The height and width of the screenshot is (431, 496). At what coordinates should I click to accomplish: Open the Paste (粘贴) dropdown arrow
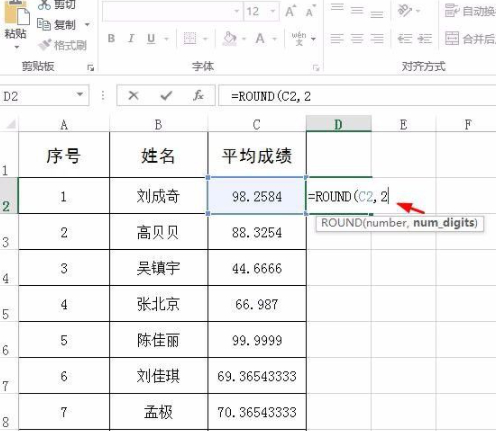pos(16,48)
